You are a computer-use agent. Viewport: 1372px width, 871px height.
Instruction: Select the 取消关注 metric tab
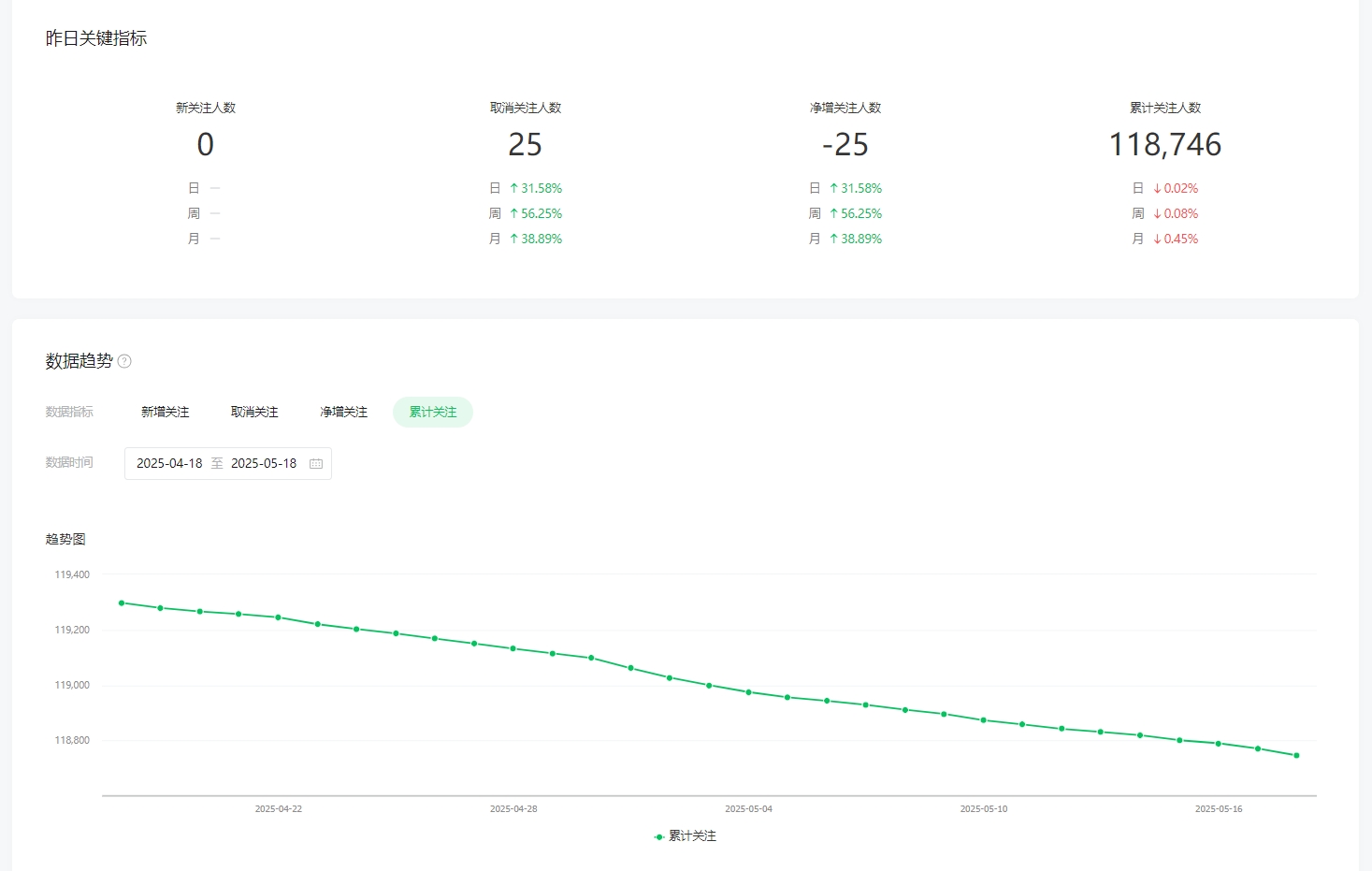254,413
